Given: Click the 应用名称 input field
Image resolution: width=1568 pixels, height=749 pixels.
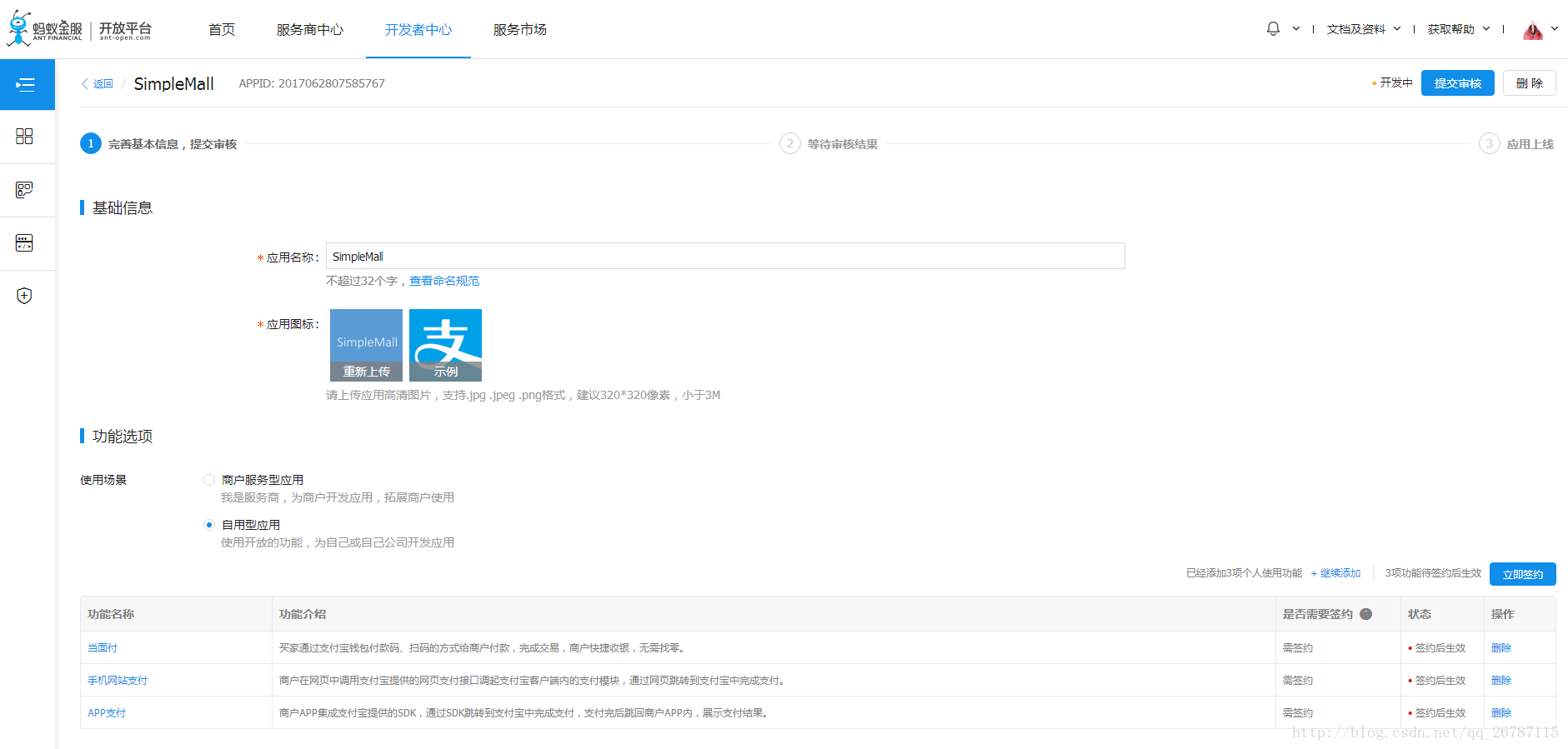Looking at the screenshot, I should [725, 256].
